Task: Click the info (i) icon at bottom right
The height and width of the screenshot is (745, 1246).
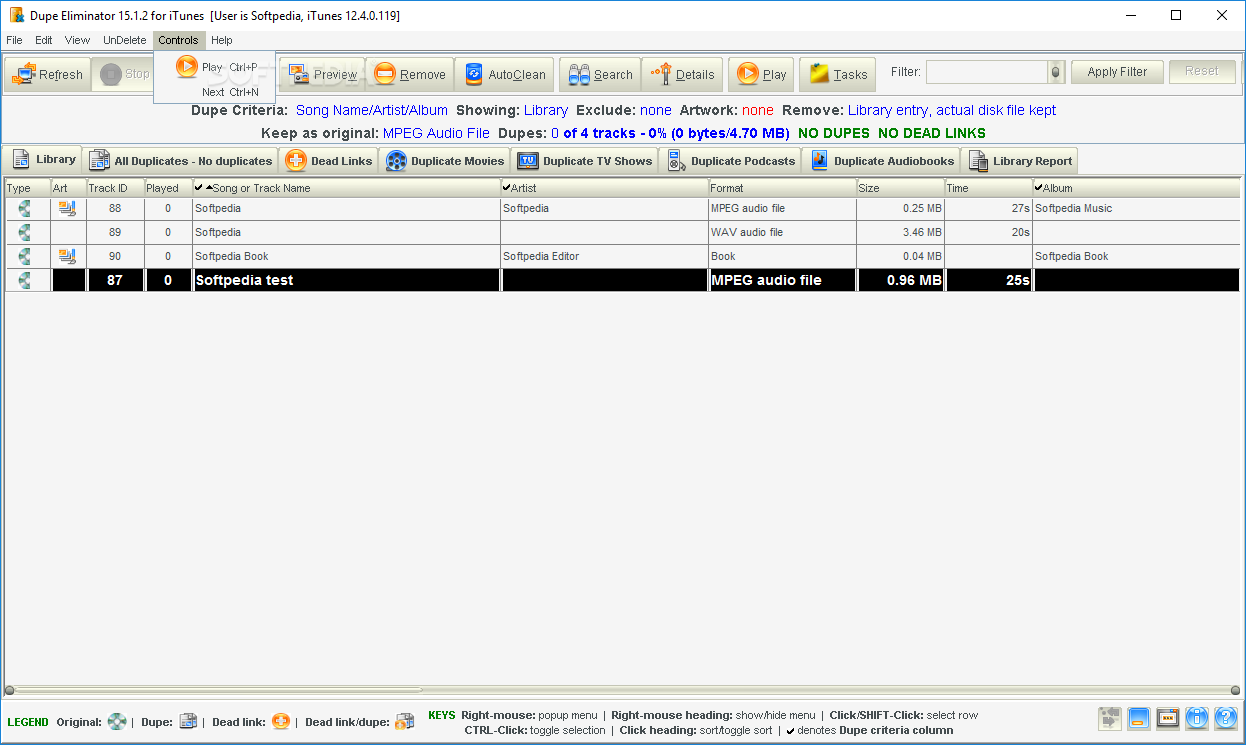Action: 1197,718
